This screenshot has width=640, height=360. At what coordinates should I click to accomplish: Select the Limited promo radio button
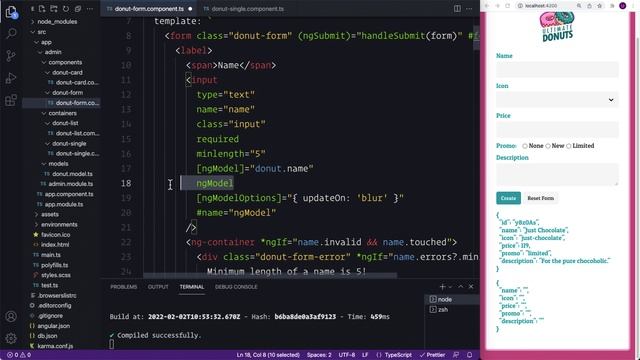[x=569, y=146]
